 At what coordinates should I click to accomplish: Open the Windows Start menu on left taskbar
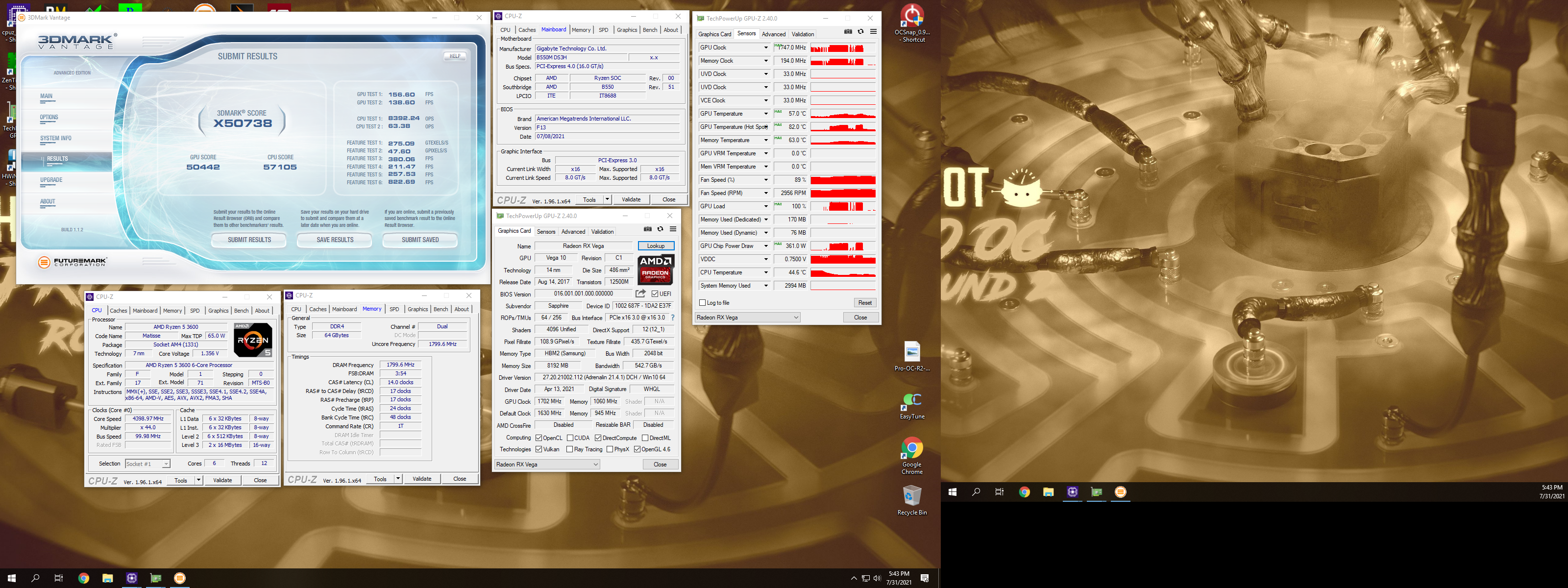coord(11,578)
